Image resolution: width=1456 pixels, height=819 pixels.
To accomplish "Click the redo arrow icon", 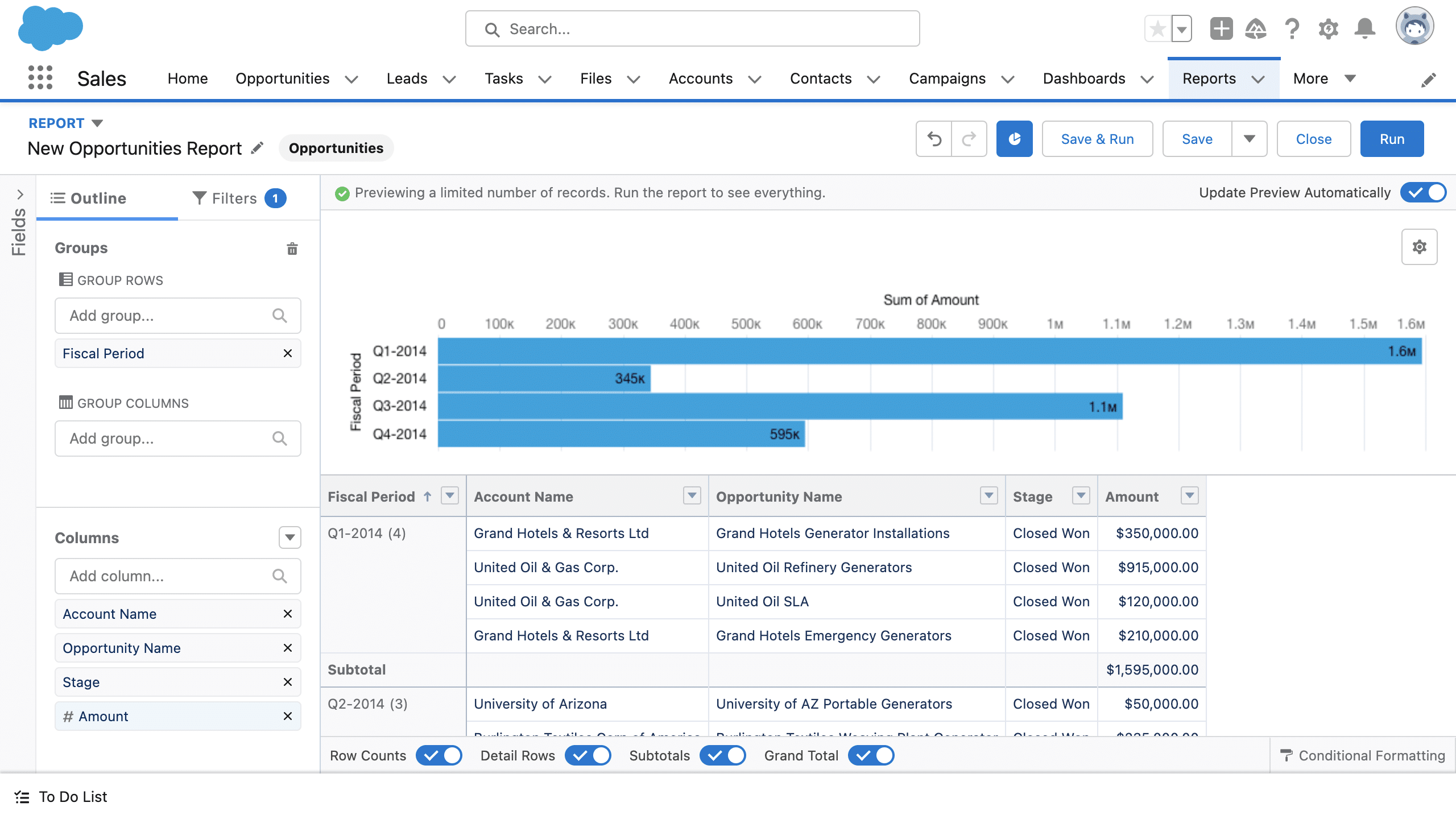I will tap(969, 138).
